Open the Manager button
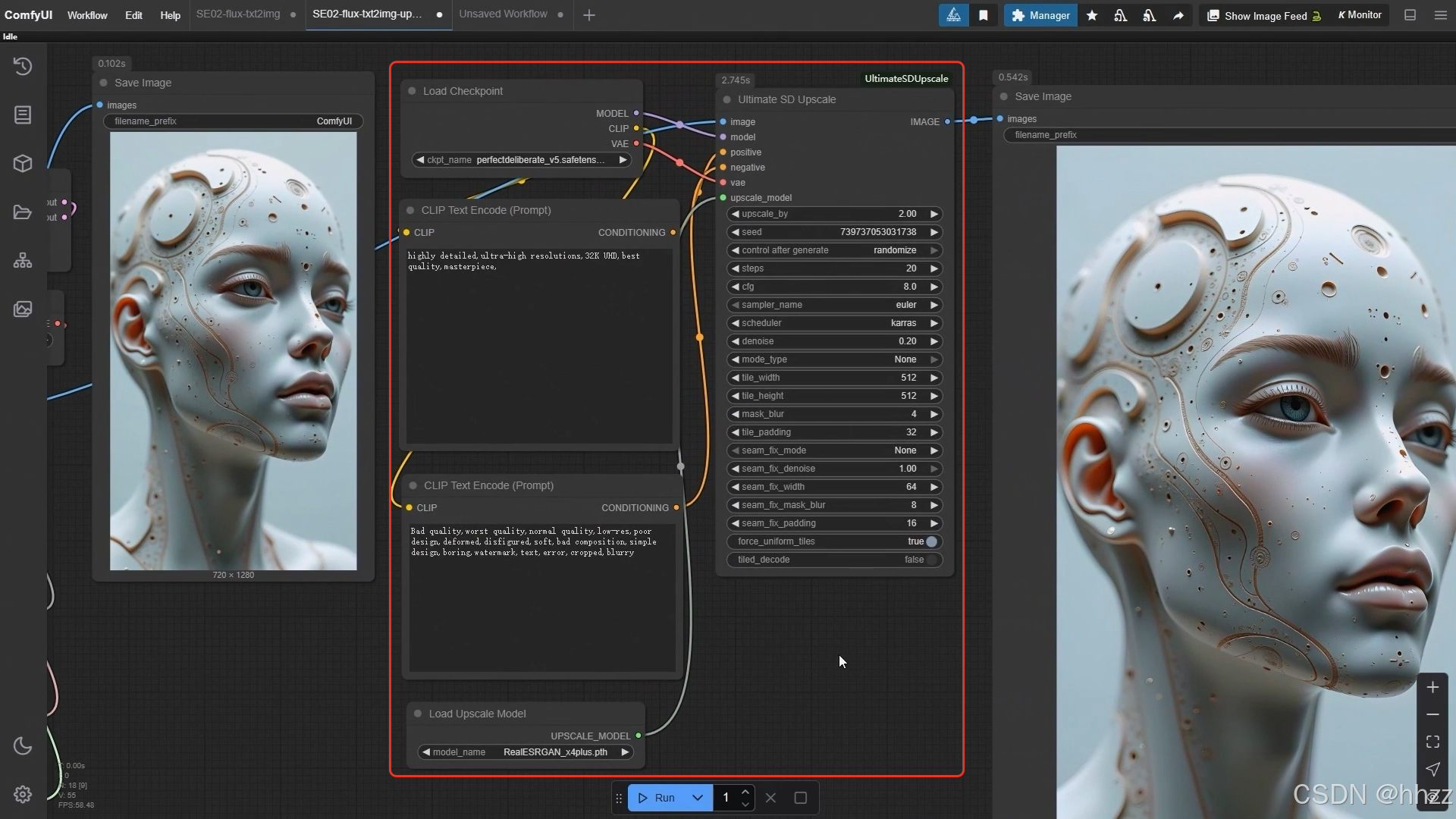This screenshot has height=819, width=1456. [x=1040, y=15]
